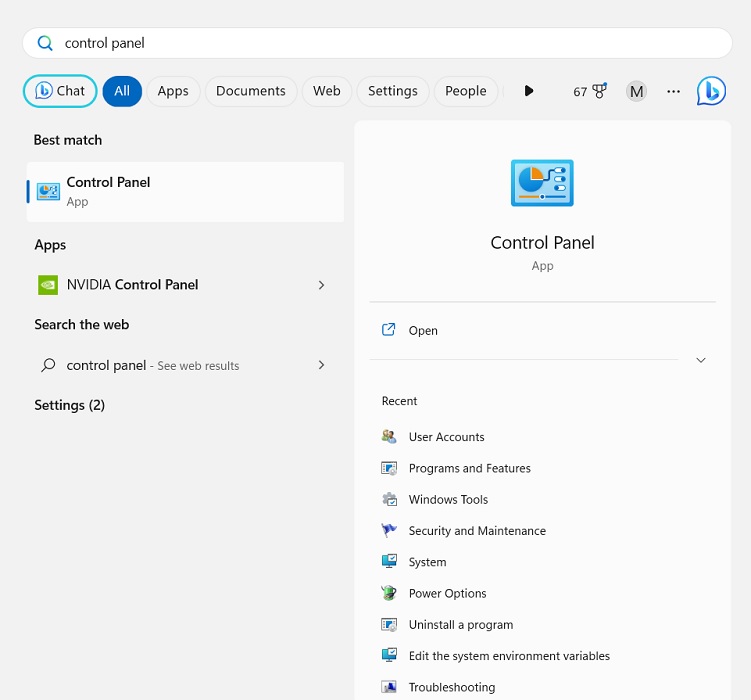Open Programs and Features from Recent

tap(469, 468)
